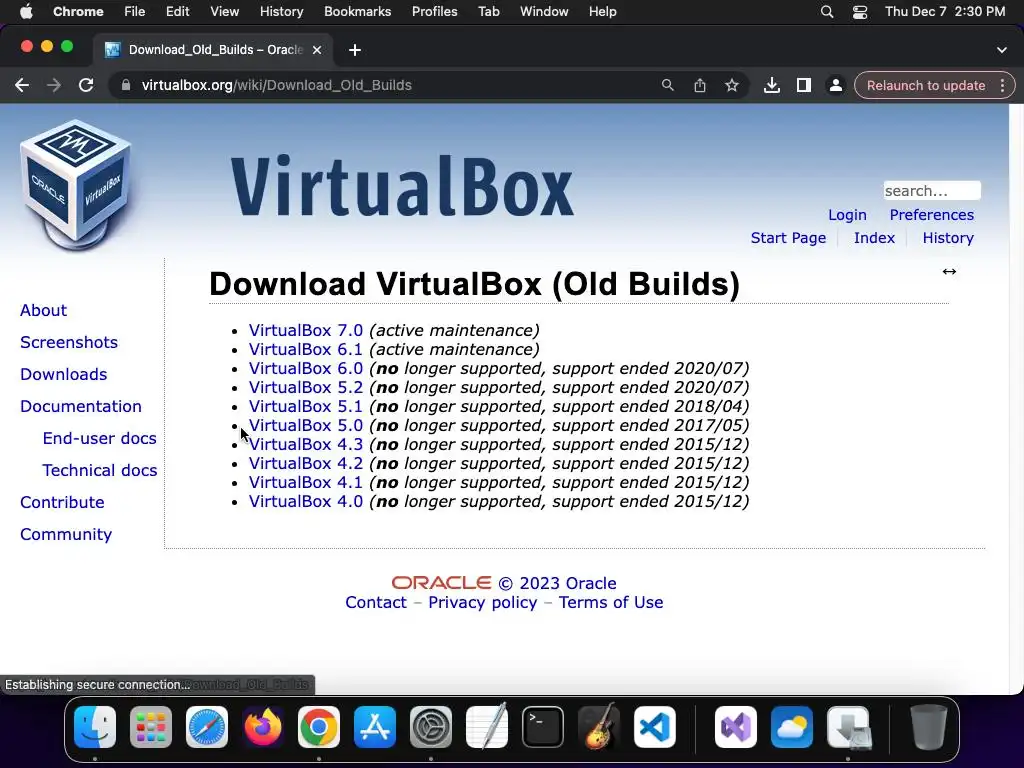The height and width of the screenshot is (768, 1024).
Task: Open Safari from the dock
Action: (x=207, y=727)
